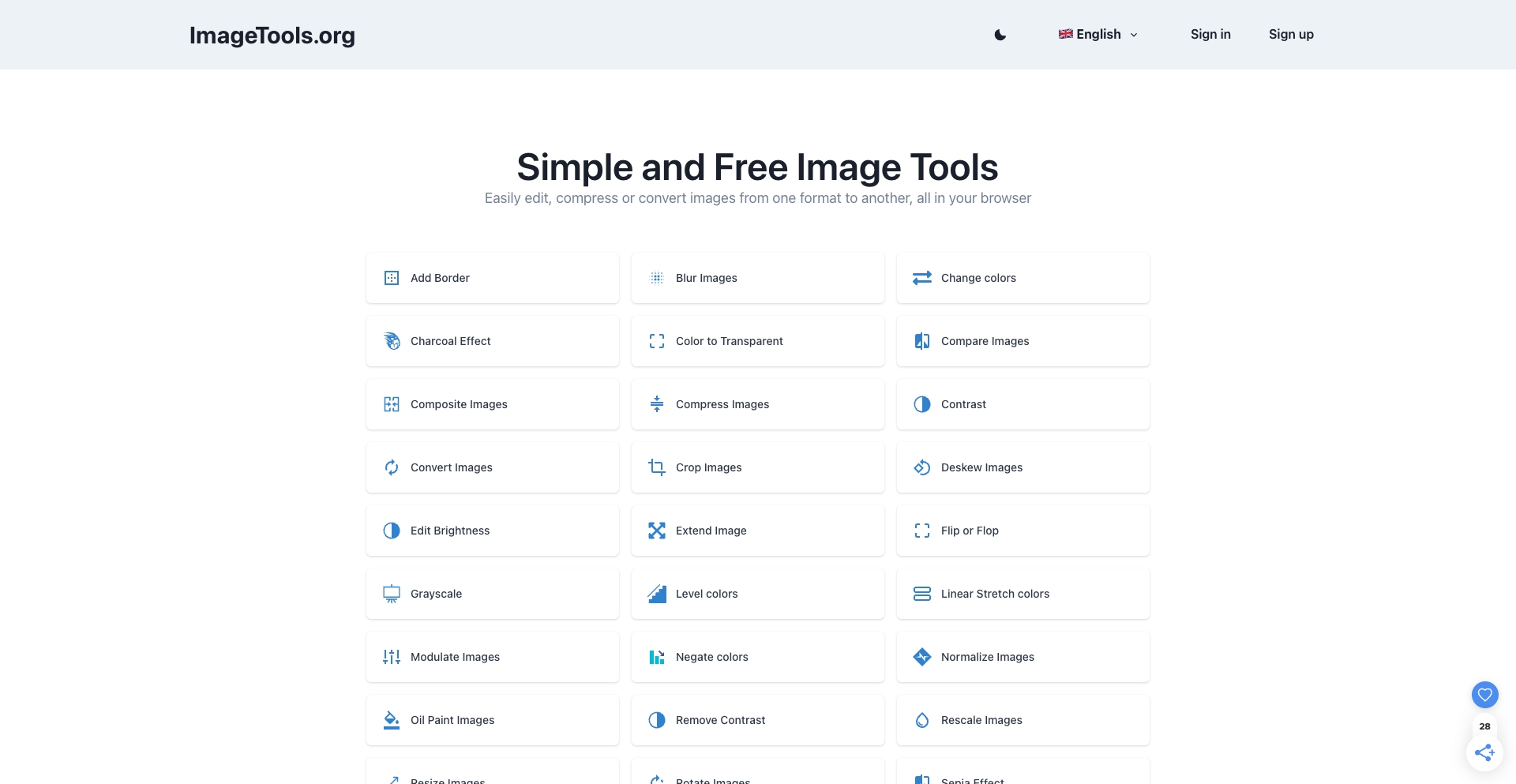This screenshot has height=784, width=1516.
Task: Open the English language dropdown
Action: (x=1098, y=34)
